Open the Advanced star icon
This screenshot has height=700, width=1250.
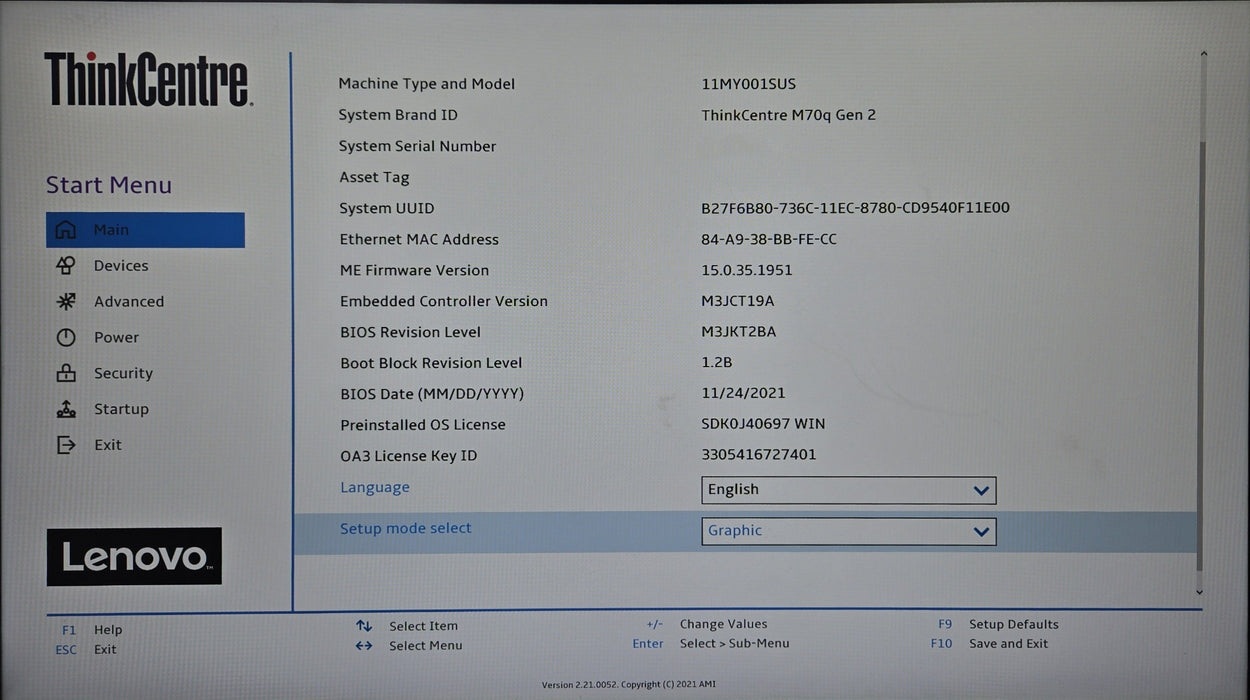pos(66,302)
